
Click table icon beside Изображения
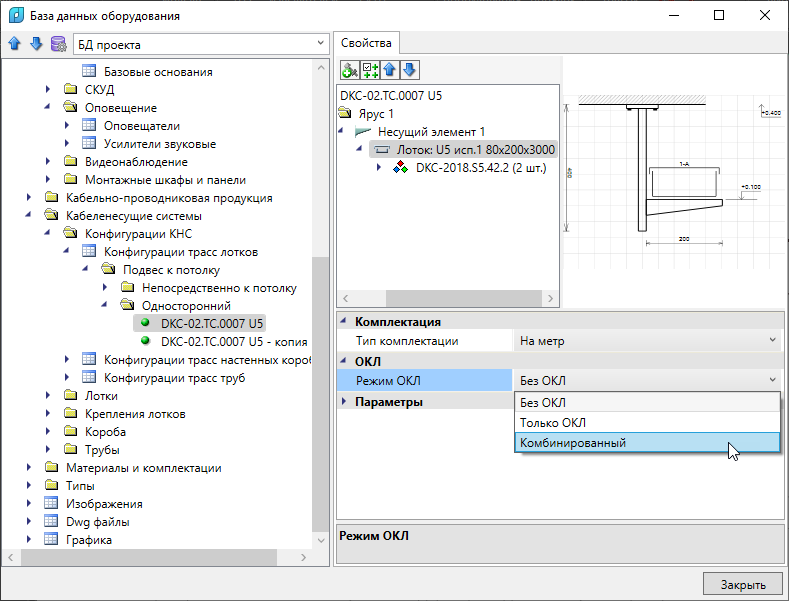51,503
